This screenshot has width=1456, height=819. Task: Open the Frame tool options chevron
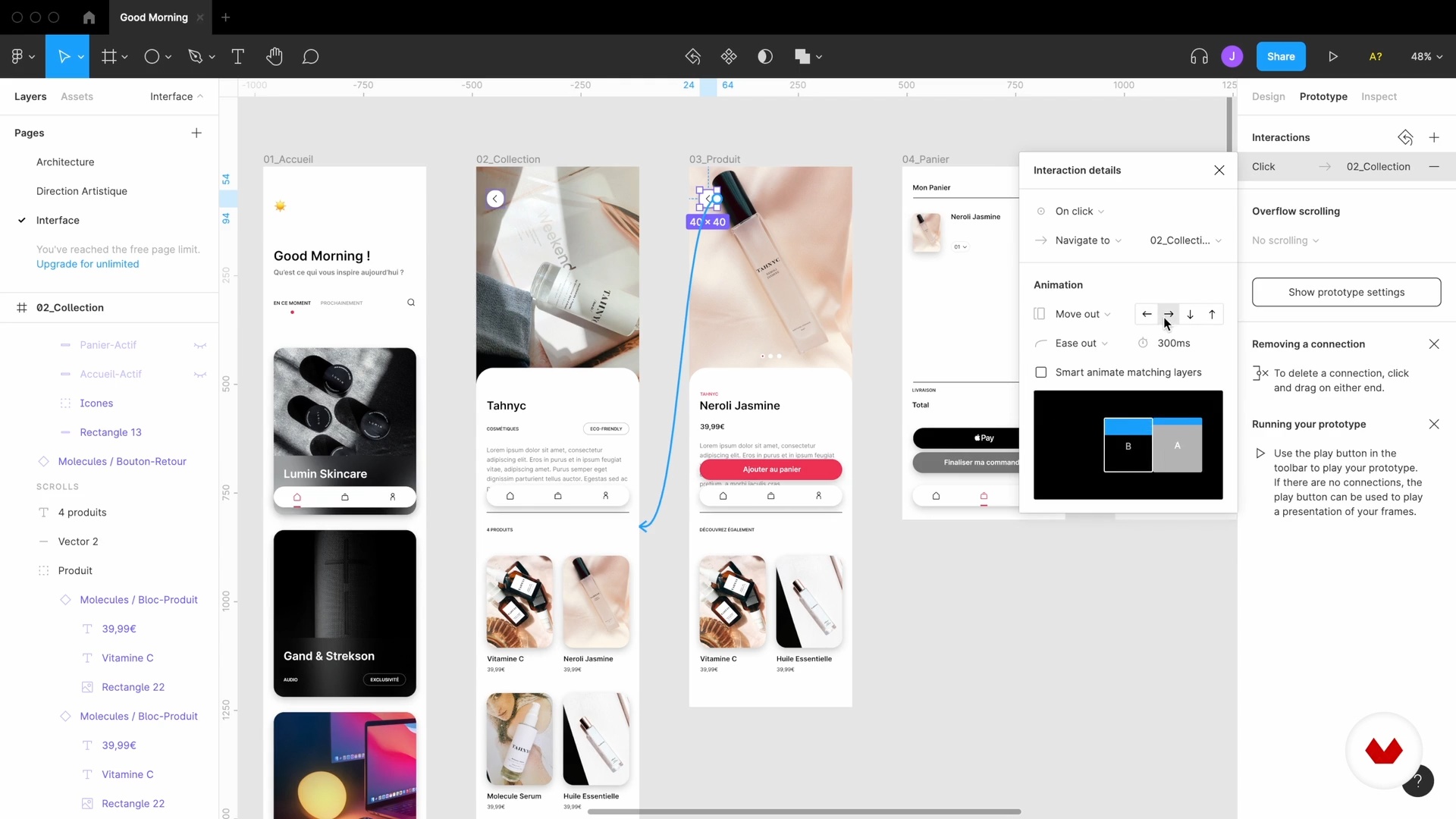point(124,57)
